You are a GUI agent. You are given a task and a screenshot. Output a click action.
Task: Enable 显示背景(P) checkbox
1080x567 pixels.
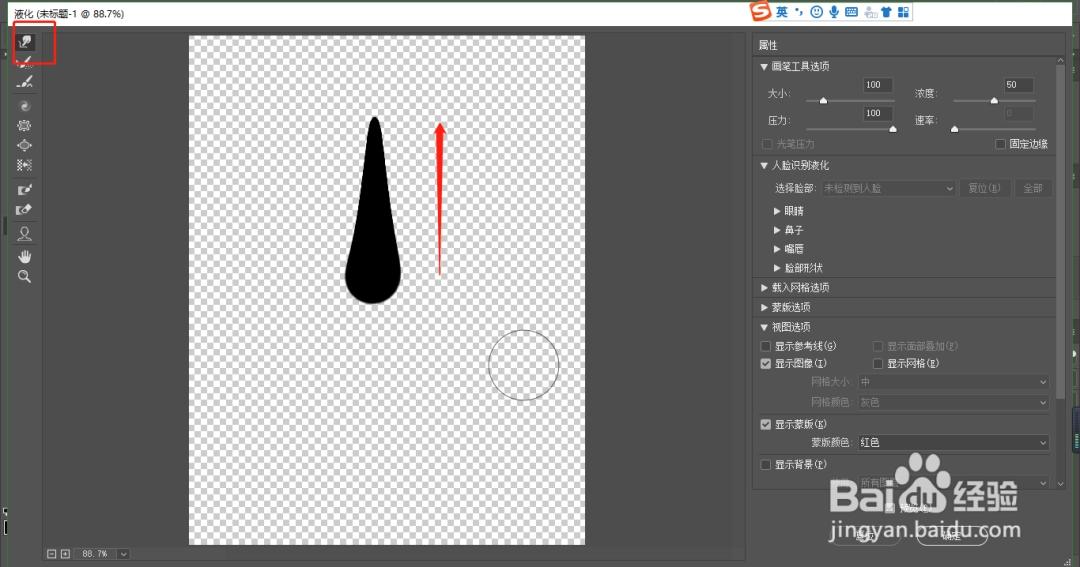(766, 464)
